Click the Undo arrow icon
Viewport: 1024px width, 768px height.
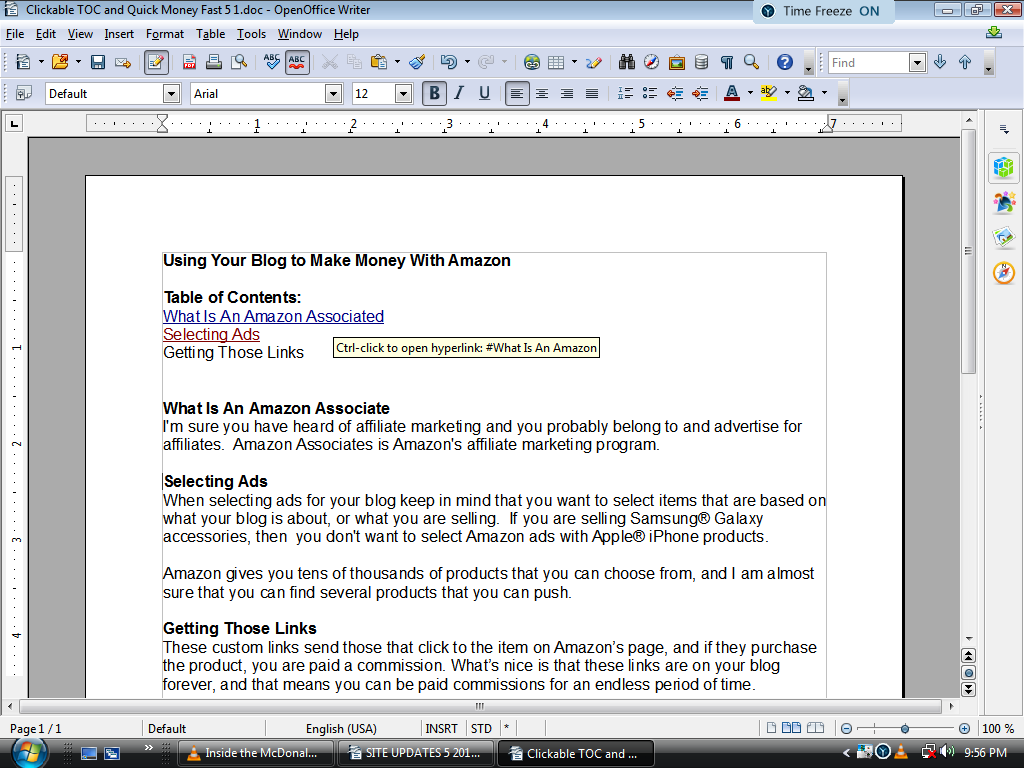point(449,62)
